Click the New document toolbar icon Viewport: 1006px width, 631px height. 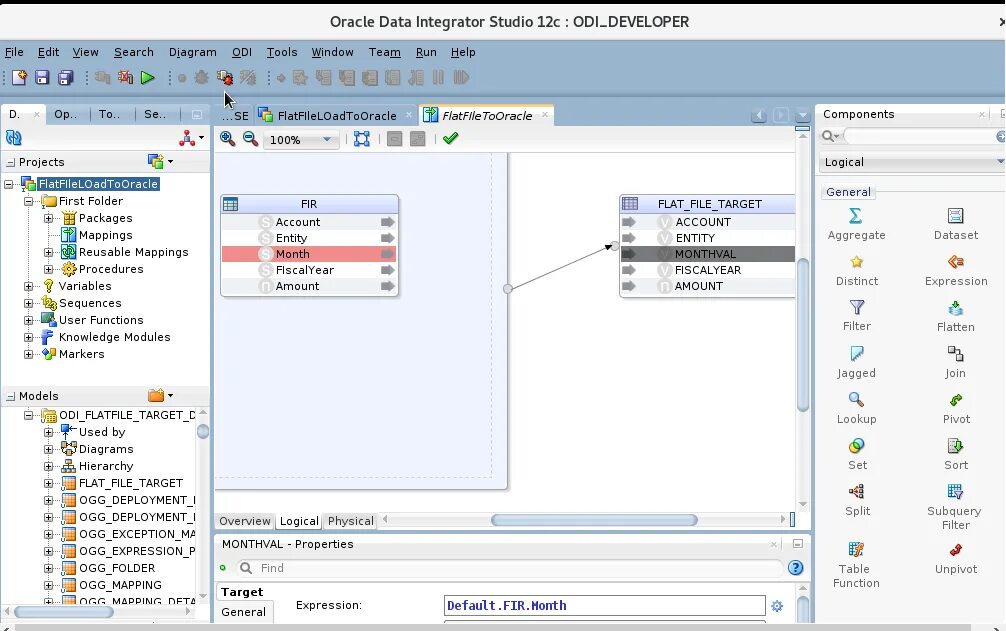coord(19,78)
